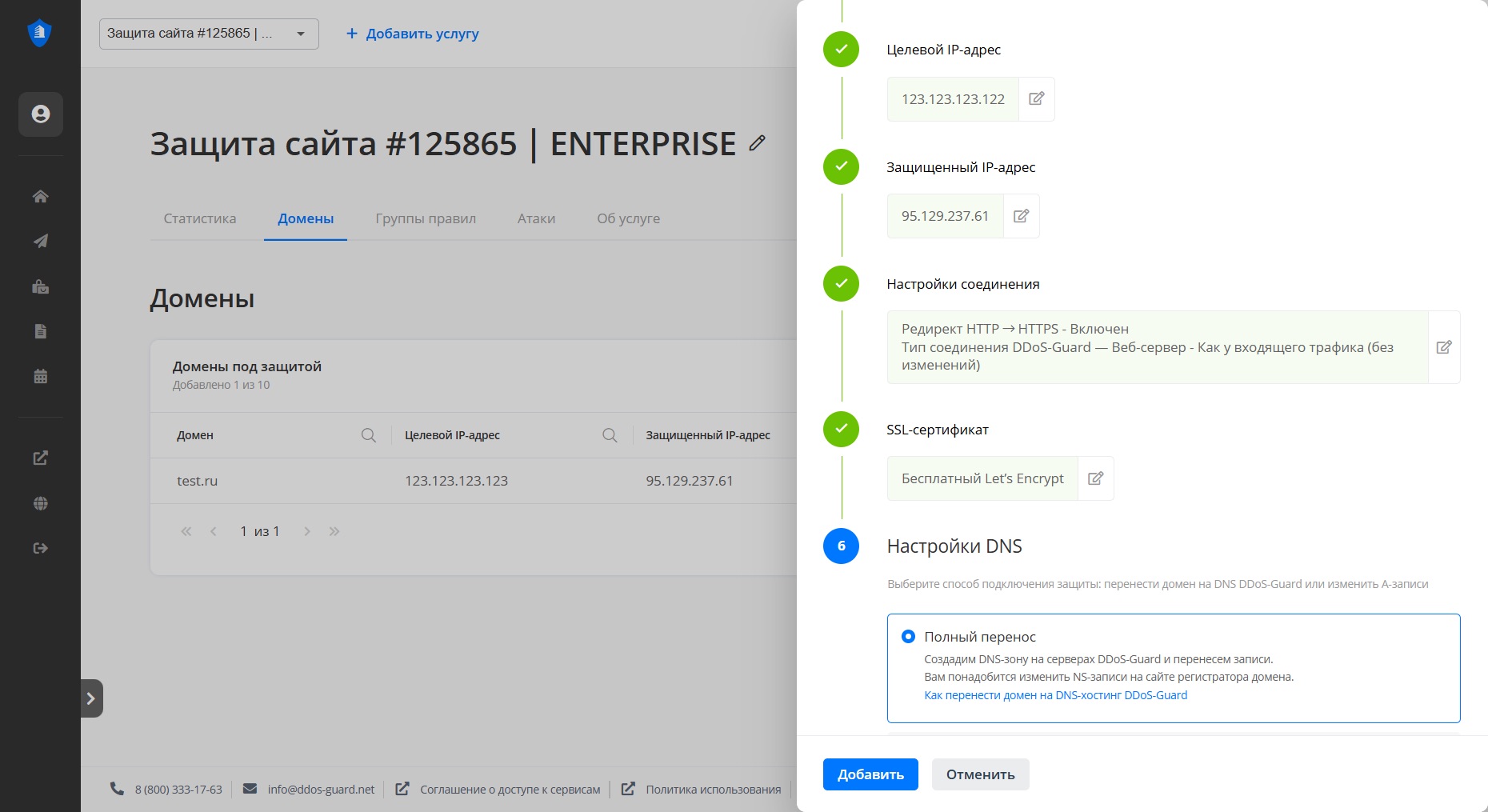The image size is (1488, 812).
Task: Click the 95.129.237.61 cell in domains table
Action: pos(690,481)
